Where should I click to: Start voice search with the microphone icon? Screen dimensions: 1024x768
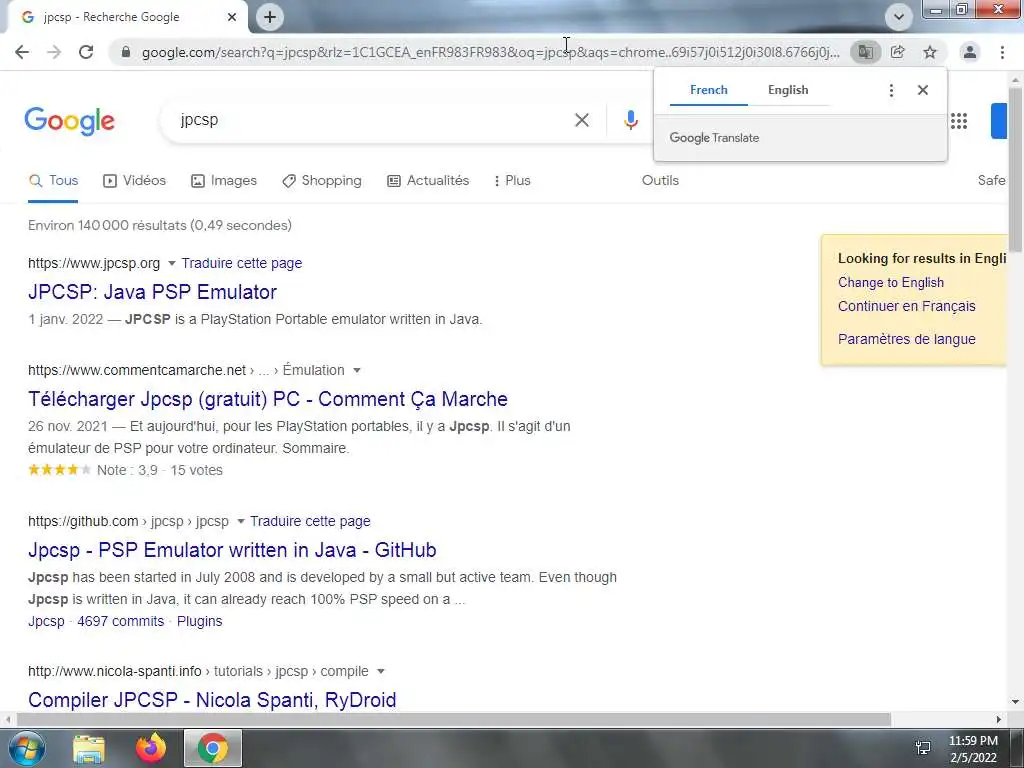630,120
